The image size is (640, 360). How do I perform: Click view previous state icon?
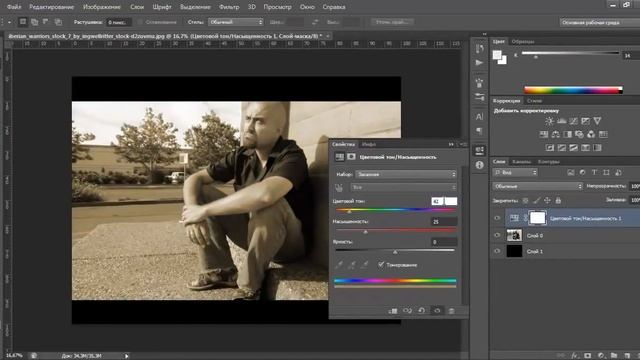click(x=407, y=311)
